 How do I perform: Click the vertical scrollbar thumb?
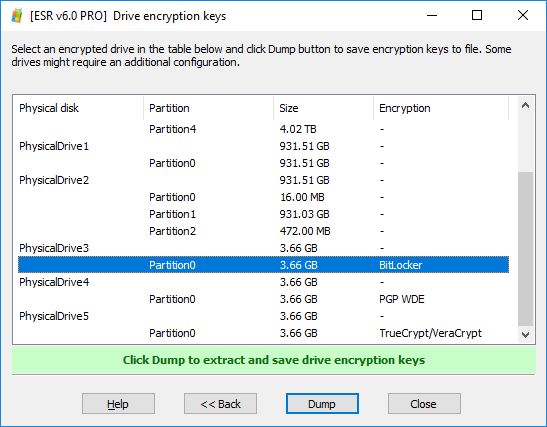525,248
